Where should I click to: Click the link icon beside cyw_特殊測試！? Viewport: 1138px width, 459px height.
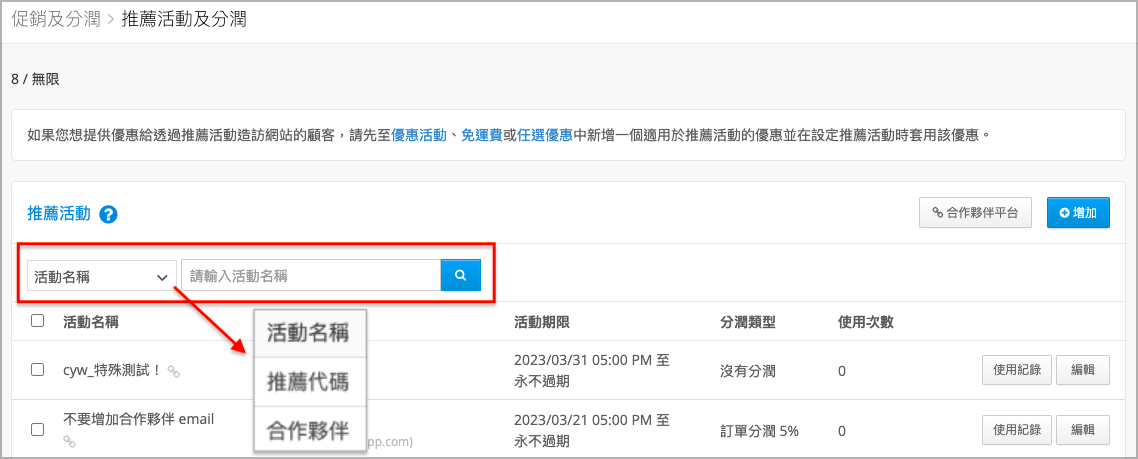coord(173,371)
